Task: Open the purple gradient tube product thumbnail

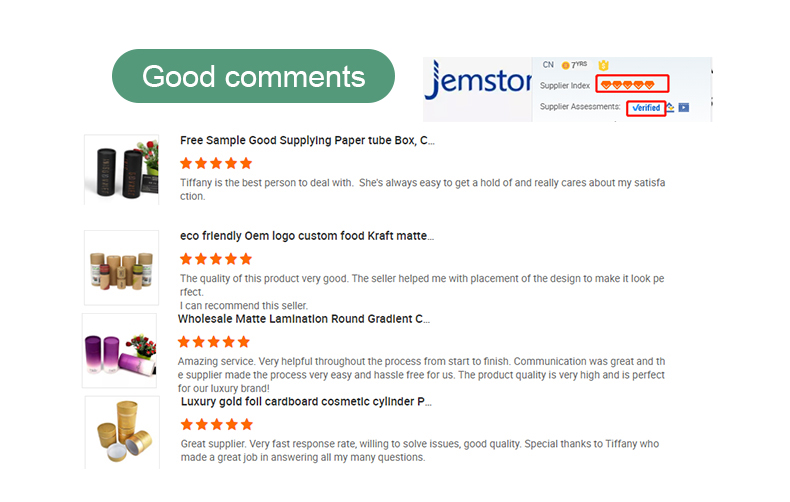Action: click(x=119, y=351)
